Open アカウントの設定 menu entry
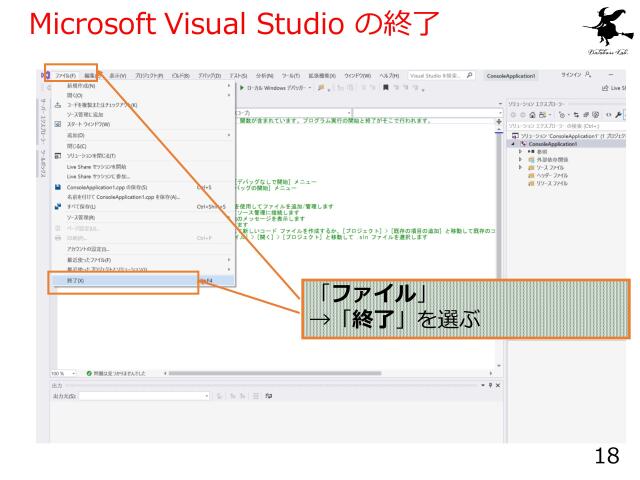The width and height of the screenshot is (640, 480). point(142,249)
